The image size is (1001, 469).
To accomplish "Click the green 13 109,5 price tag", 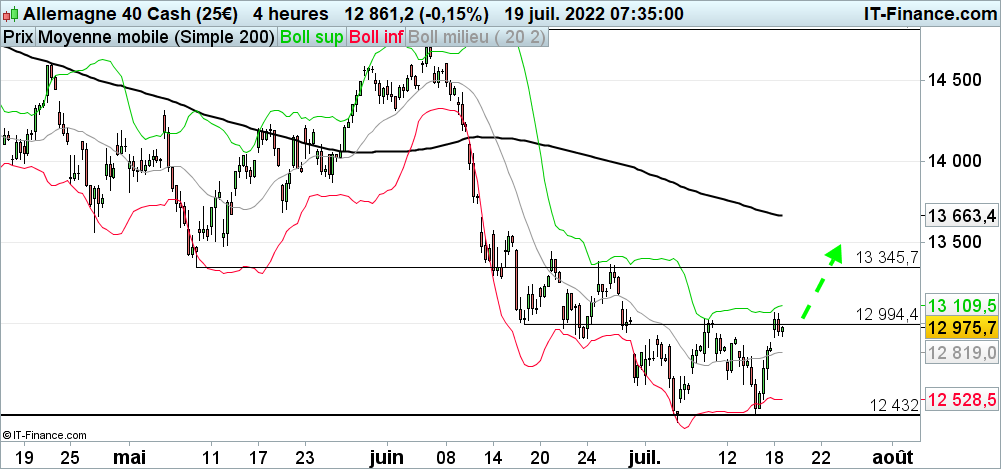I will [x=960, y=305].
